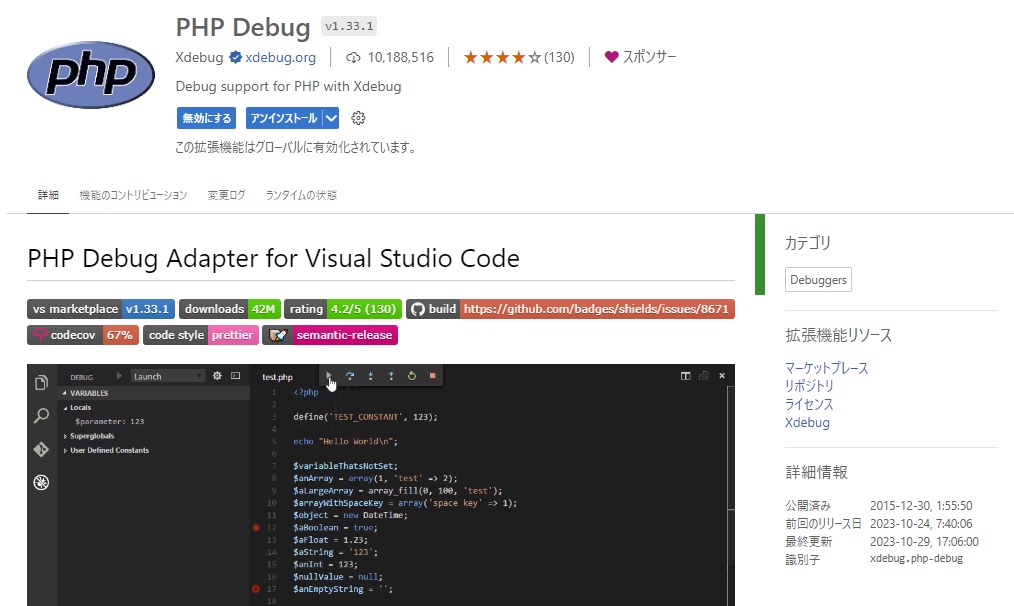
Task: Open the extension settings gear icon
Action: click(x=358, y=118)
